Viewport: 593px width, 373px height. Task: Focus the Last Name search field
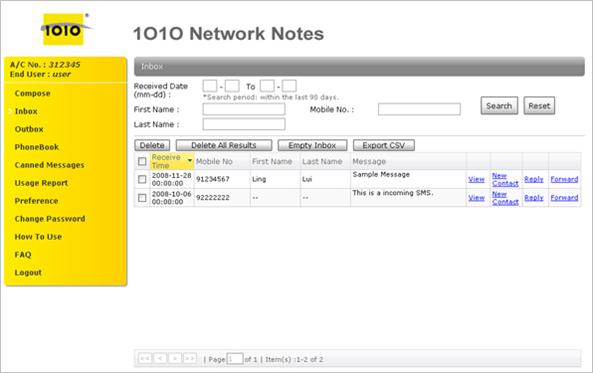click(x=244, y=124)
